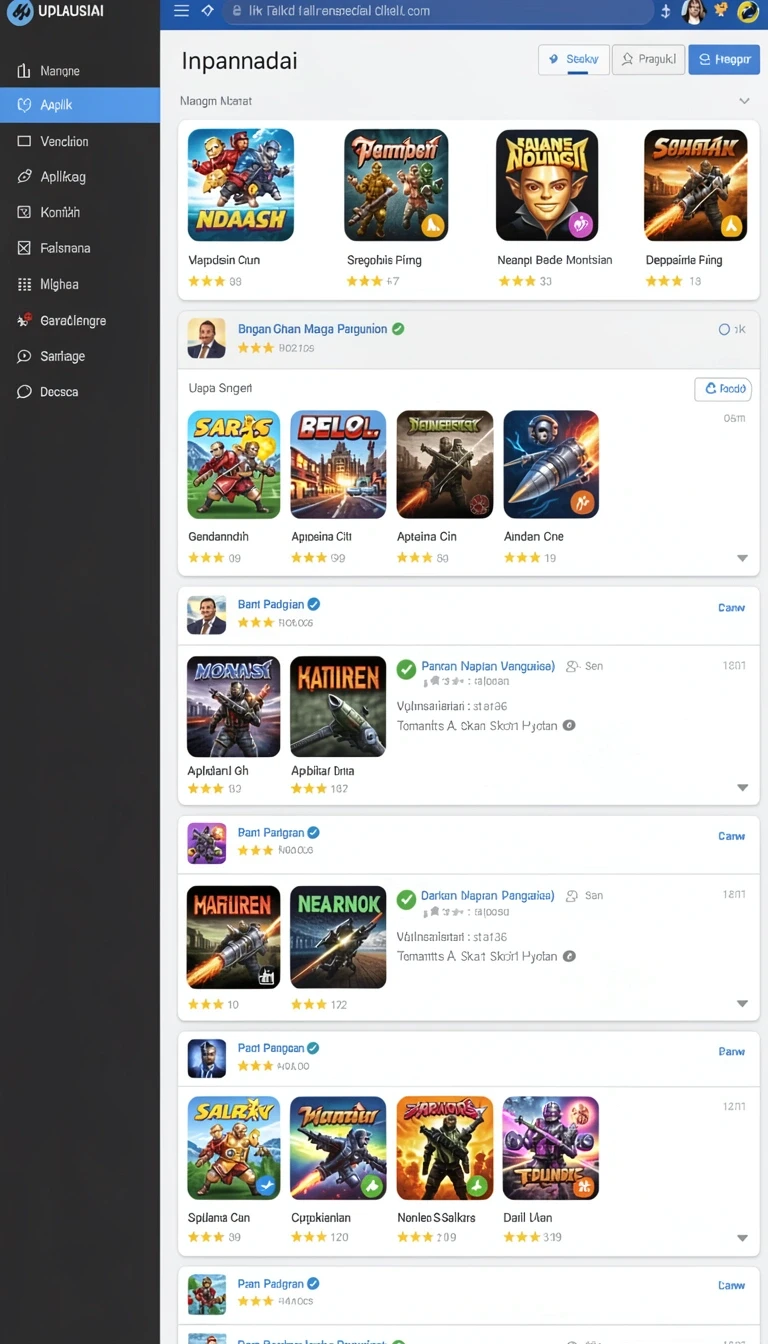Click the Seaky button
Screen dimensions: 768x1344
tap(573, 60)
